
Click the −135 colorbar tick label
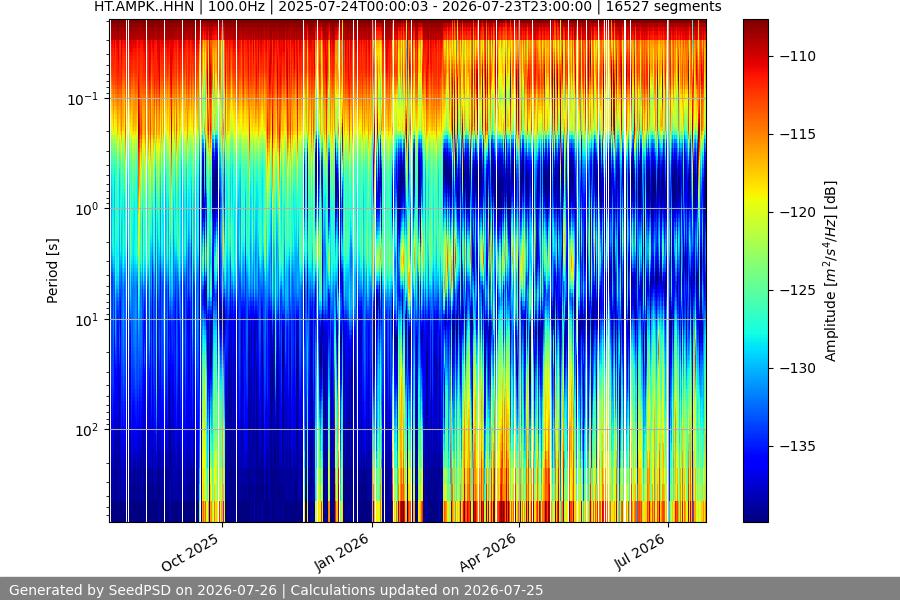click(798, 446)
